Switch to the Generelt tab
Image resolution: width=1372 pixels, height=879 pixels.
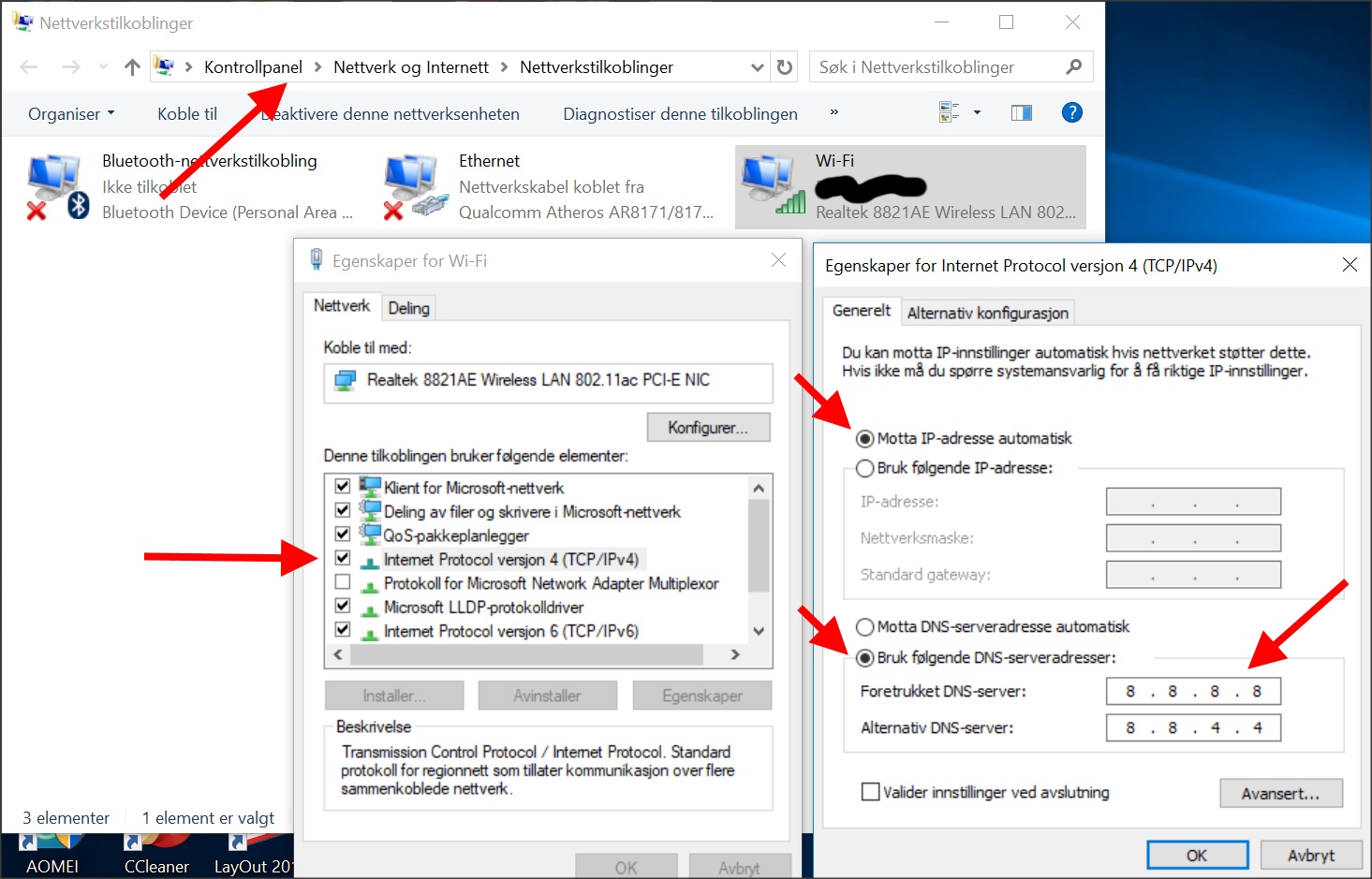tap(862, 310)
